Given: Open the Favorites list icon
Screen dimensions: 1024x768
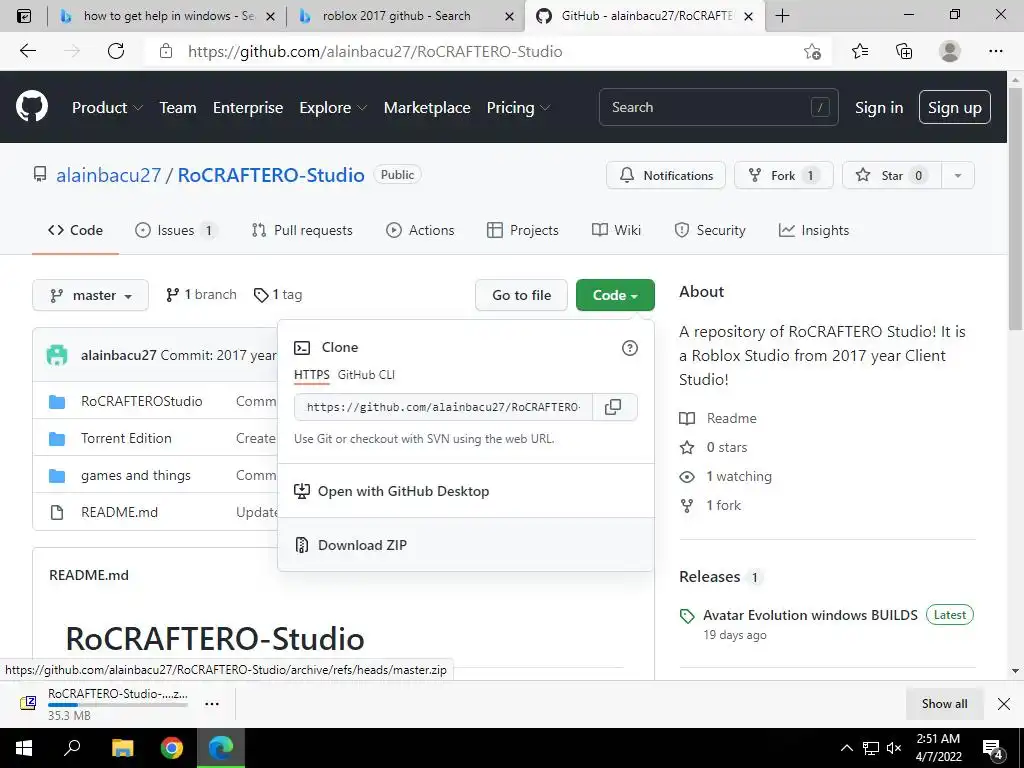Looking at the screenshot, I should pos(859,51).
